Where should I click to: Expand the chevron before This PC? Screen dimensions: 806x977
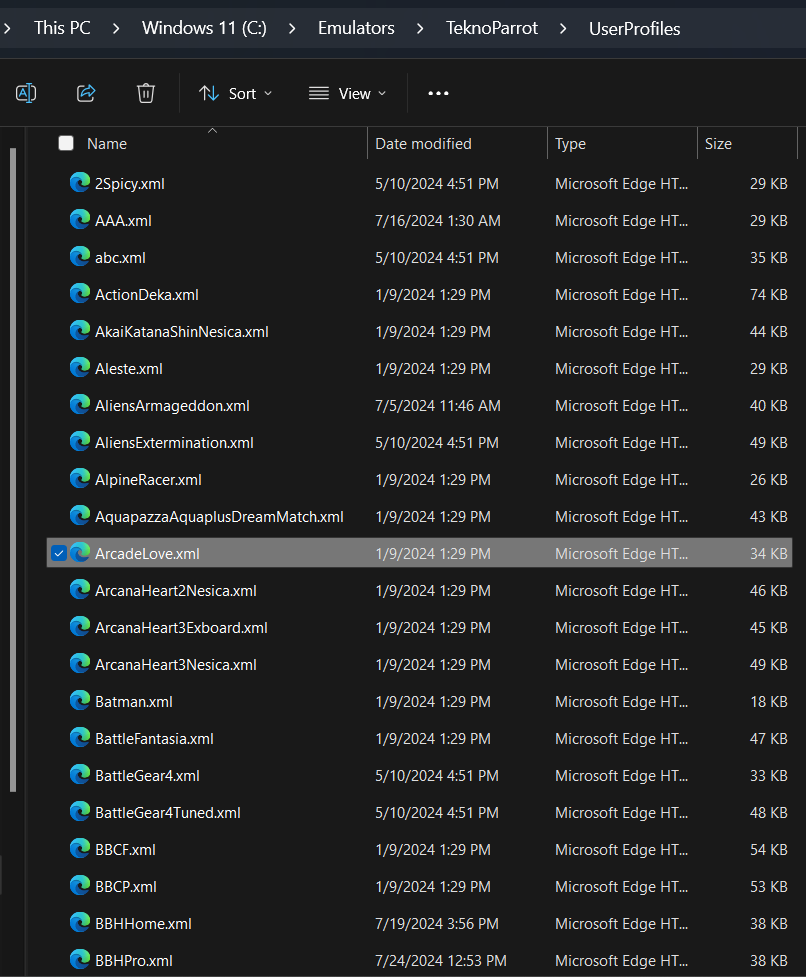pos(7,29)
